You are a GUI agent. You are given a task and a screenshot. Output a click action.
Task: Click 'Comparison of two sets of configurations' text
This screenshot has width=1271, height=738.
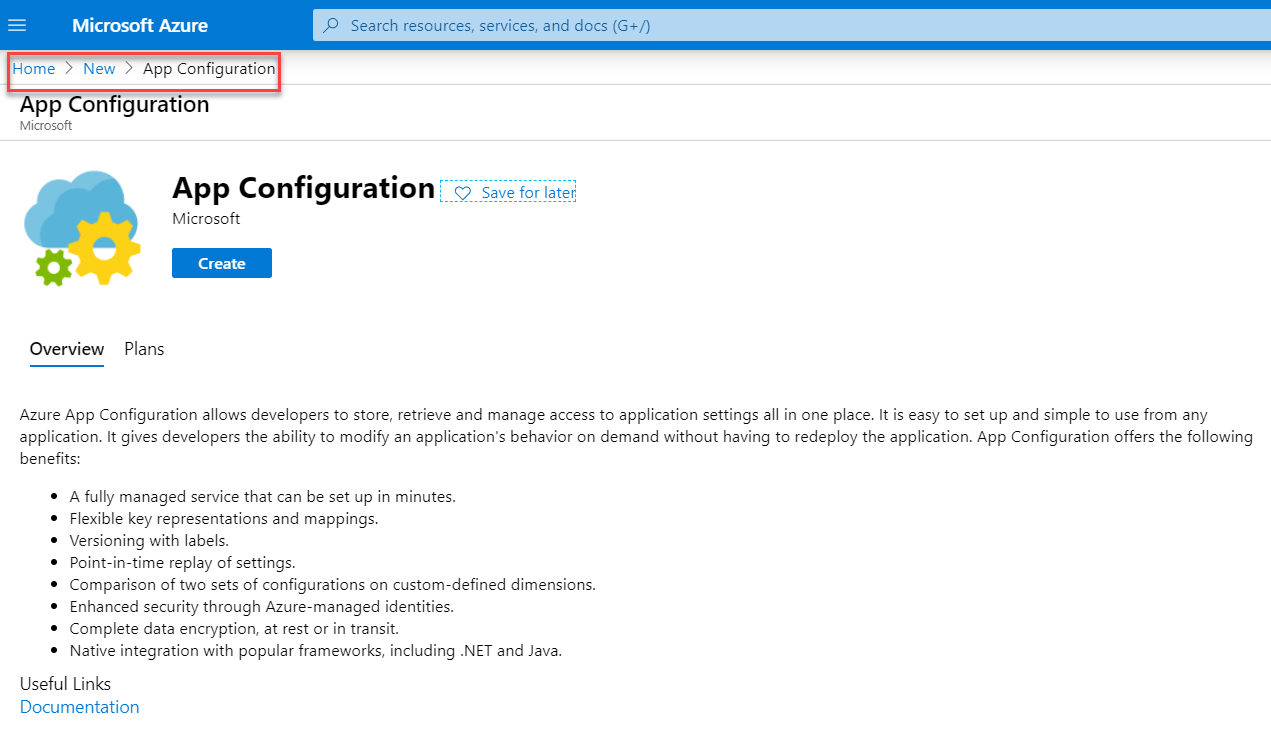333,585
